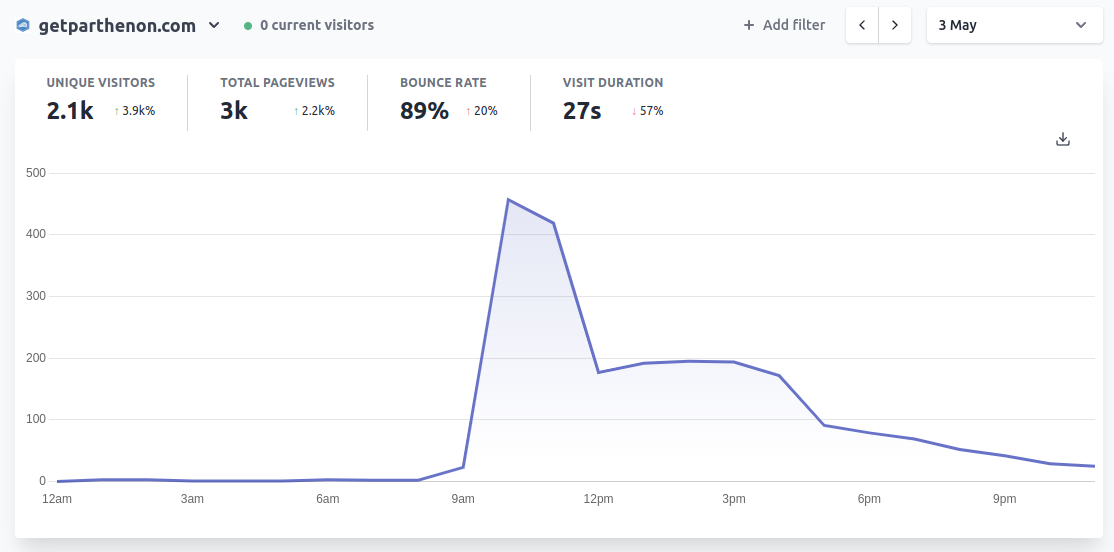Image resolution: width=1114 pixels, height=552 pixels.
Task: Click the 57% visit duration change
Action: click(647, 111)
